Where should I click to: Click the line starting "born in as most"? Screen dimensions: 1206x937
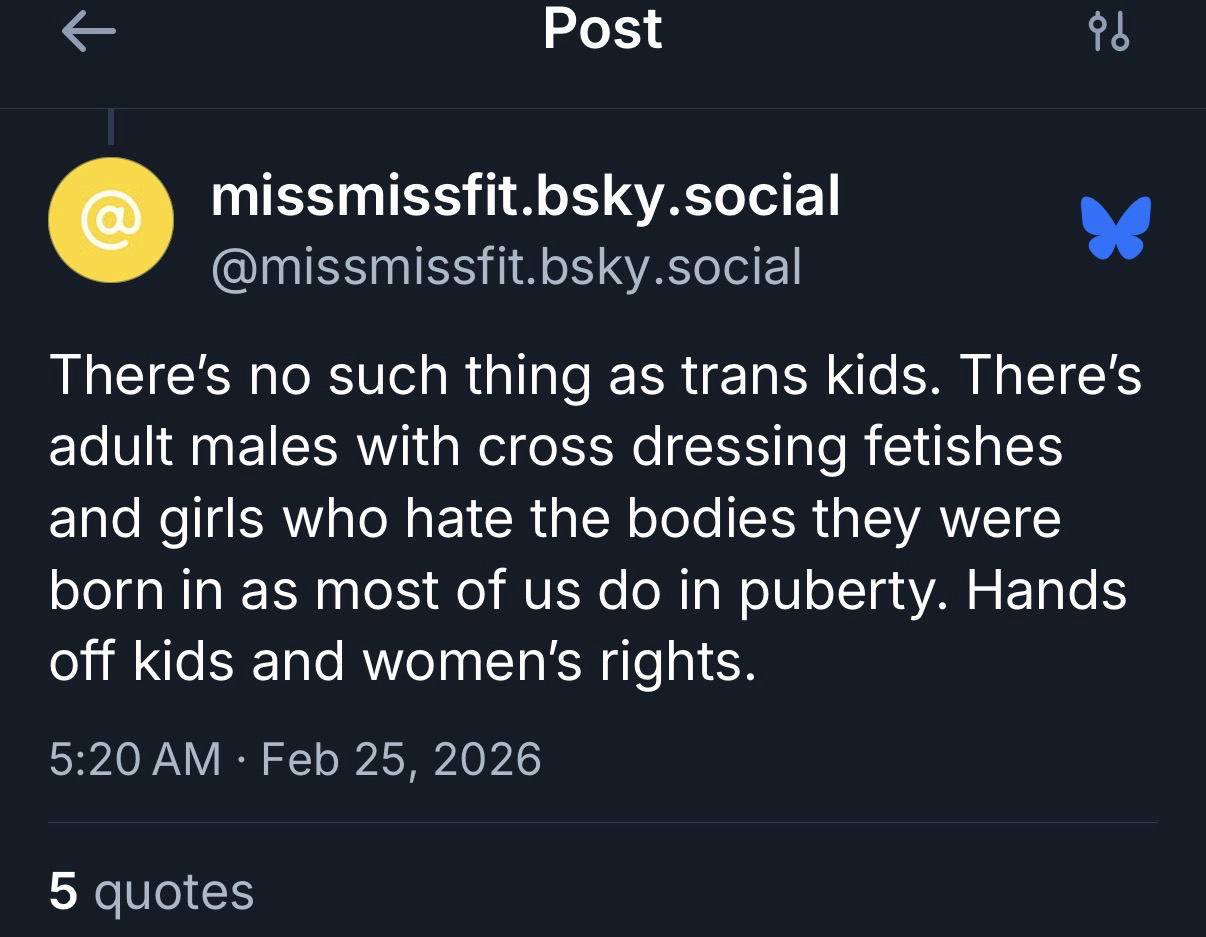pos(587,590)
